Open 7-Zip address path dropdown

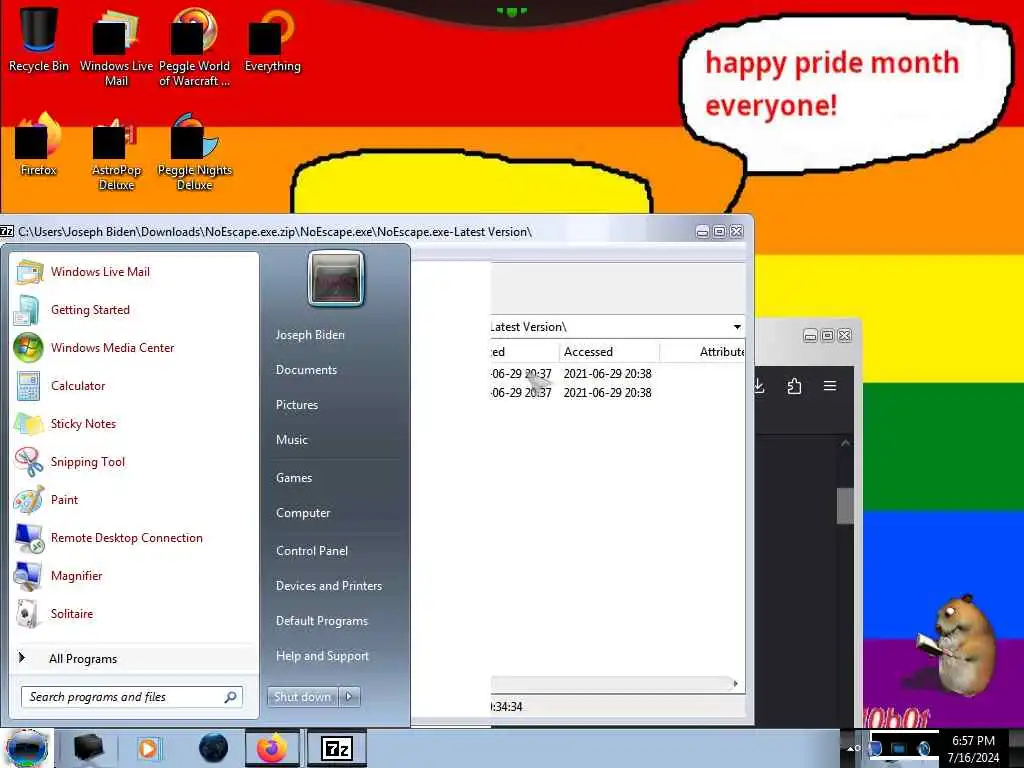coord(737,327)
